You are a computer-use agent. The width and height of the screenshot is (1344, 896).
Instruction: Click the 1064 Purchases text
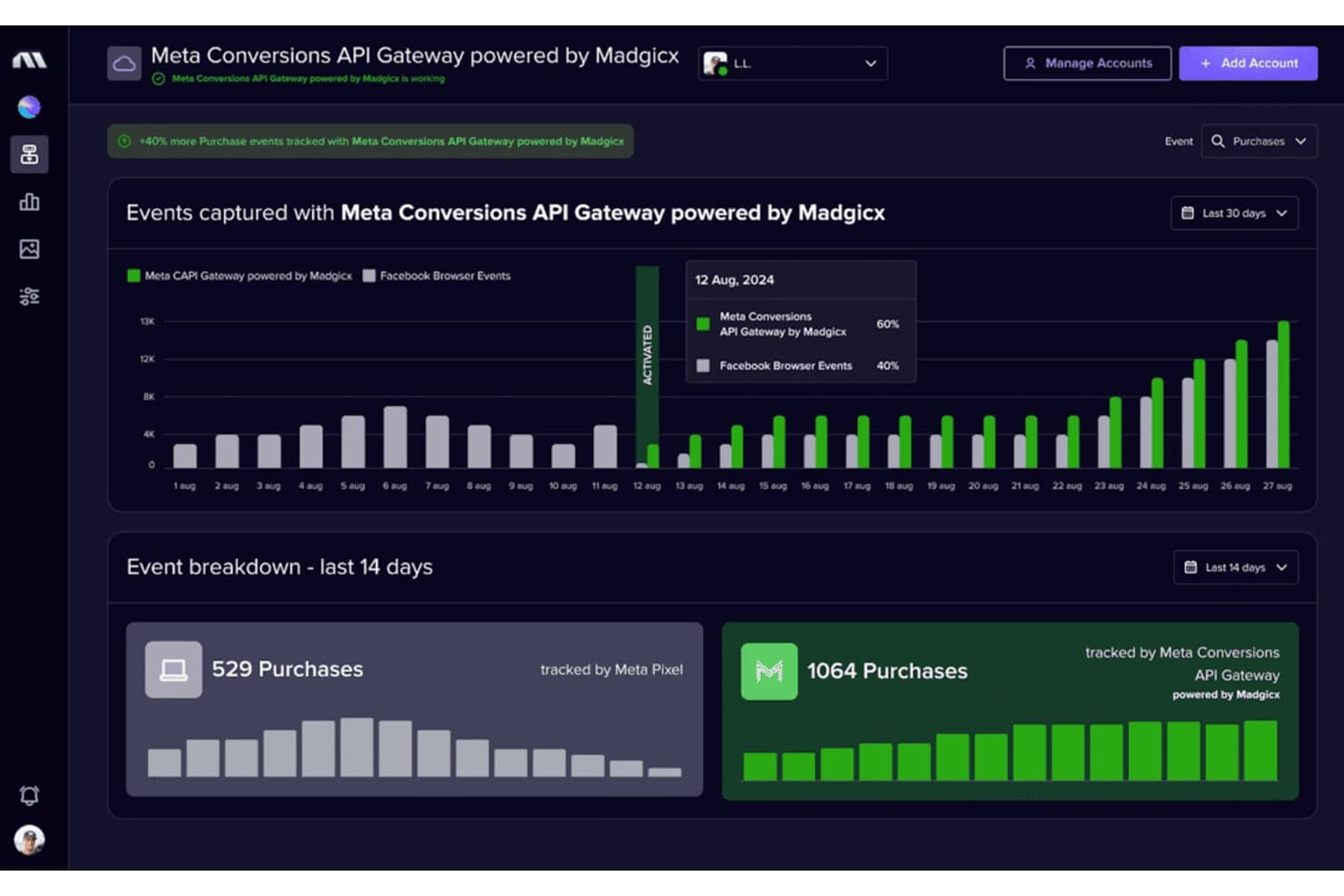[887, 671]
